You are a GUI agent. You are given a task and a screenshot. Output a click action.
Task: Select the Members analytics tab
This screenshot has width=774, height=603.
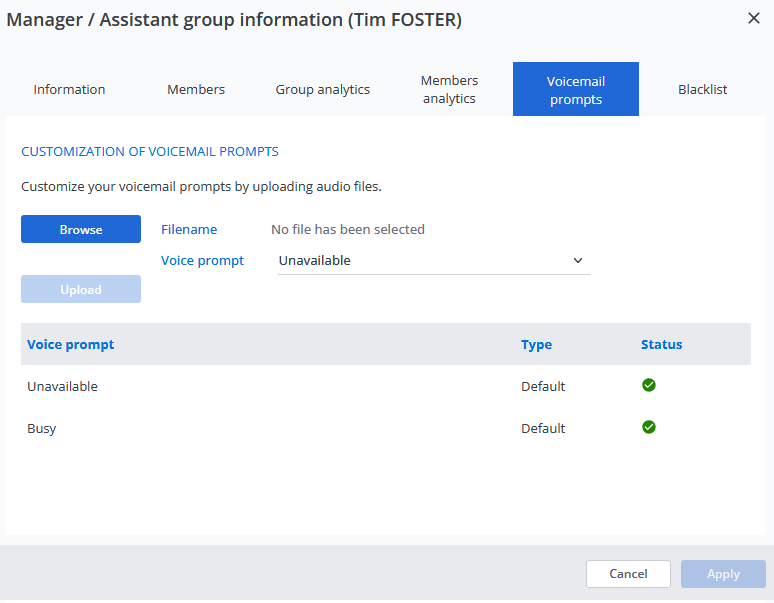[449, 90]
